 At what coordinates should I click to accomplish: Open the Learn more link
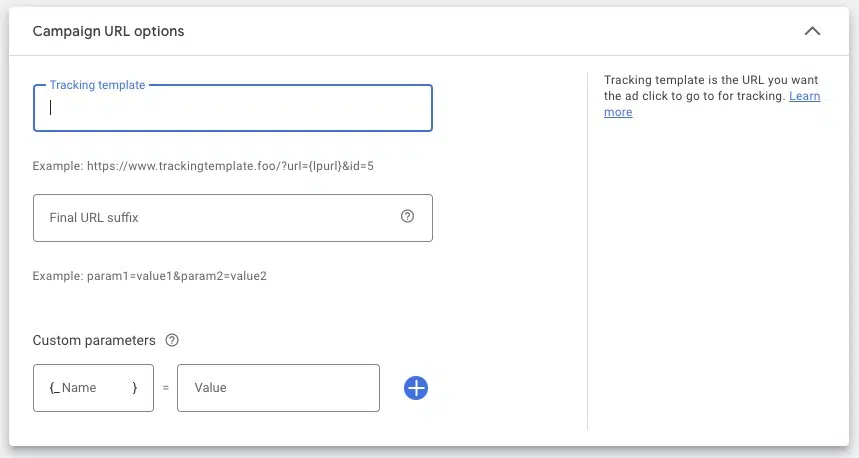point(805,96)
